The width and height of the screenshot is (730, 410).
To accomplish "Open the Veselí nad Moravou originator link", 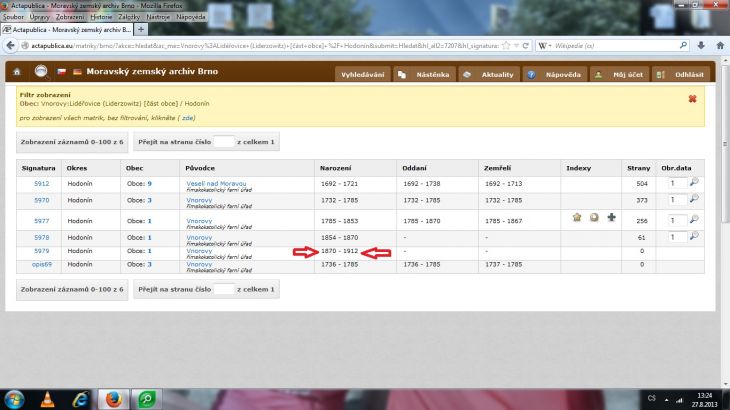I will click(216, 184).
